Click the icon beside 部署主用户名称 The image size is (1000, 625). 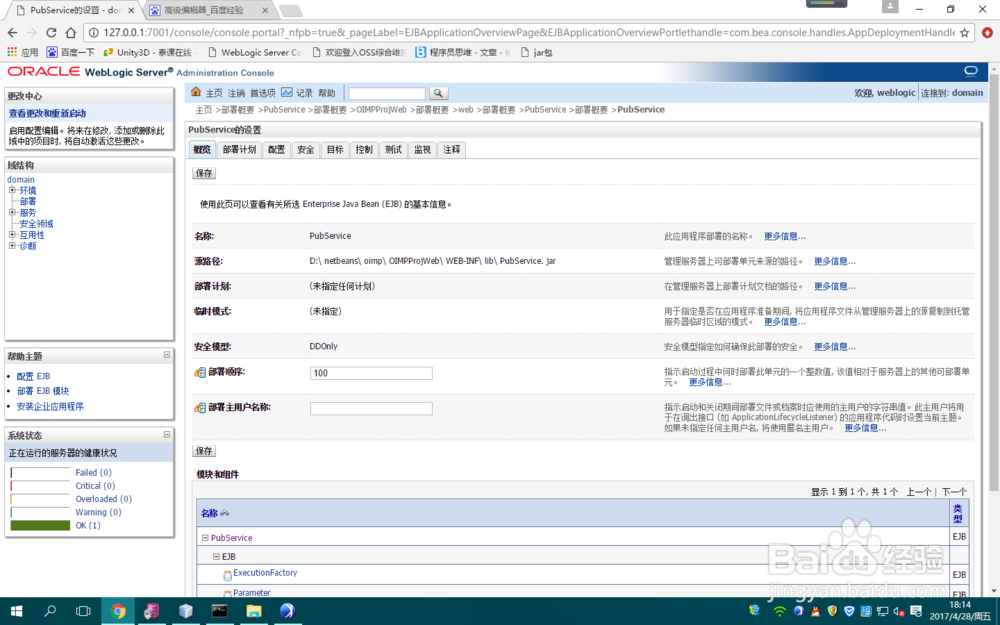(200, 408)
